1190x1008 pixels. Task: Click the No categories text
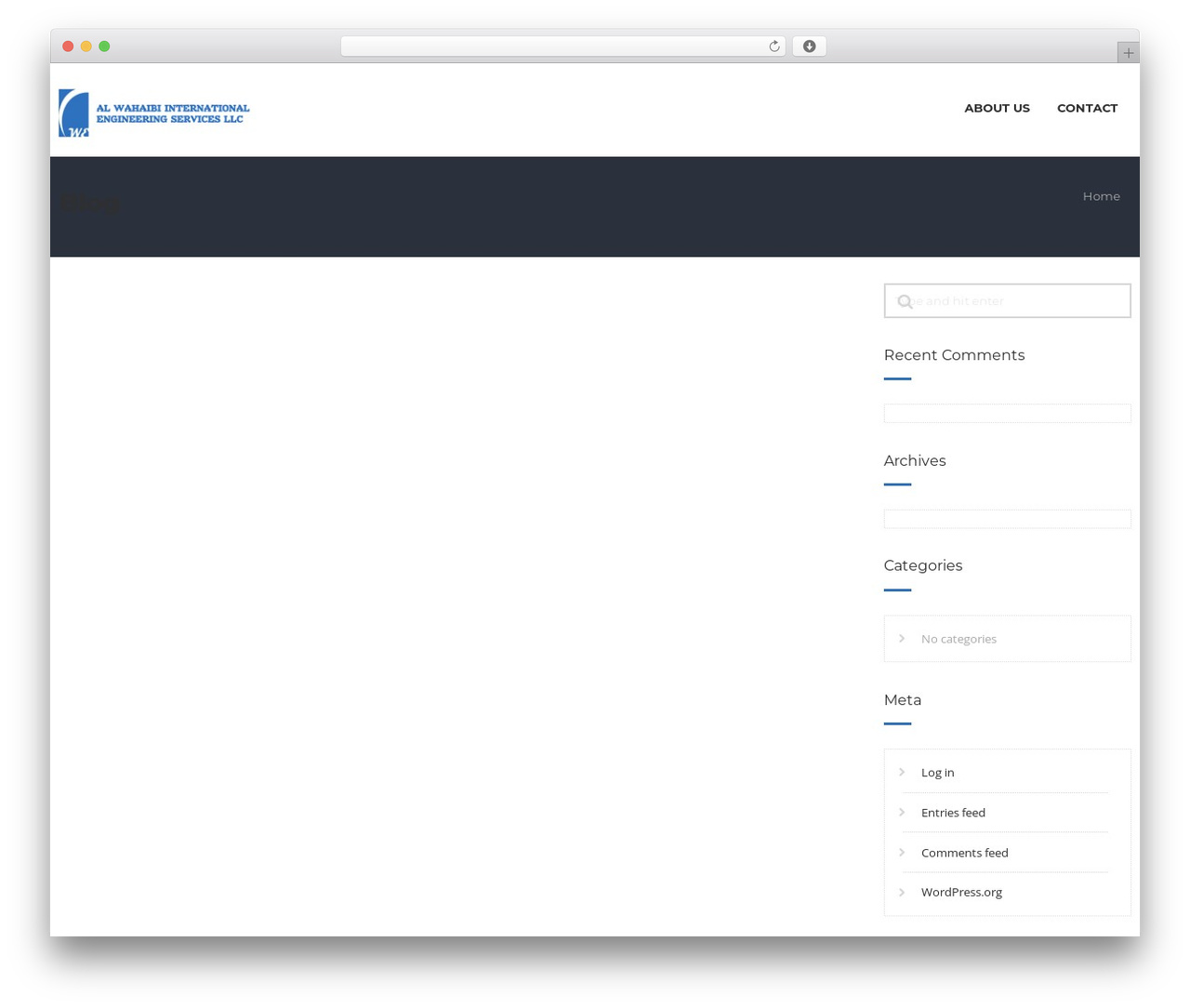point(959,639)
